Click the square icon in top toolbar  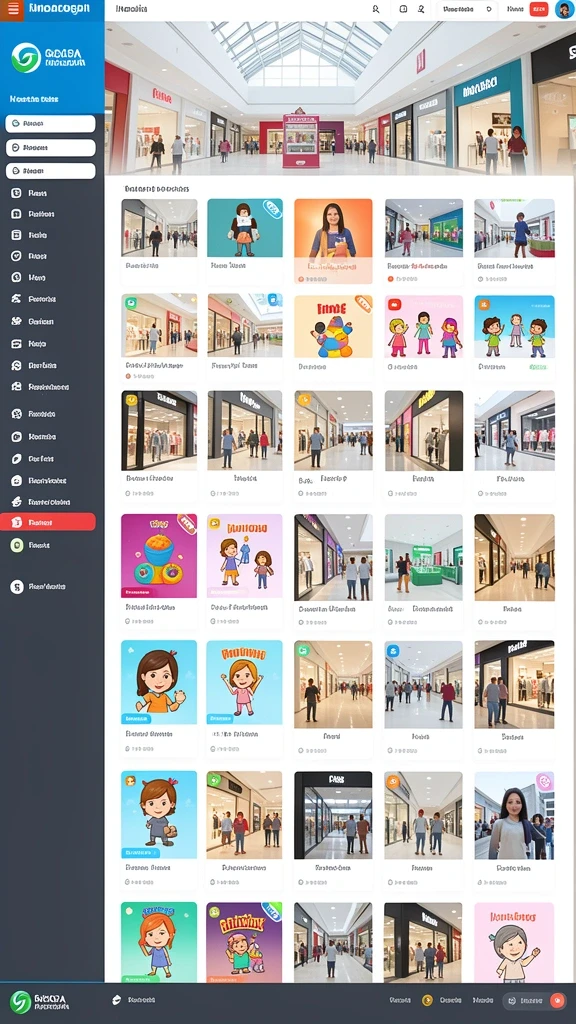(x=403, y=9)
